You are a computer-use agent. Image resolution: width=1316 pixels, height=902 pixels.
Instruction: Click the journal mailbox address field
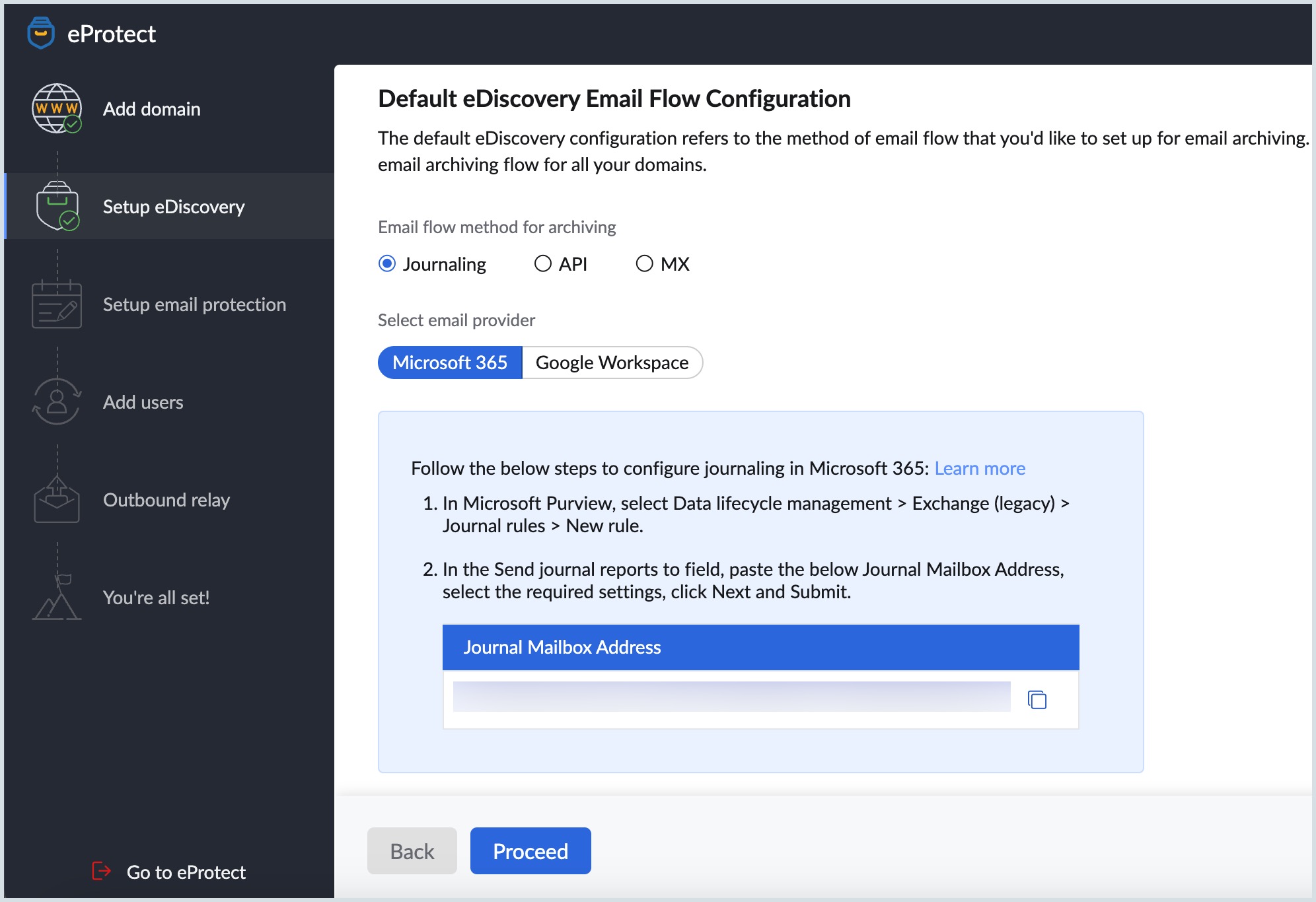pos(731,697)
